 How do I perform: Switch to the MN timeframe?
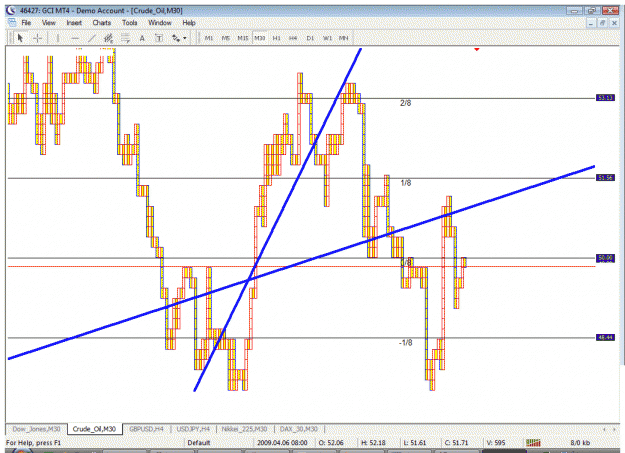(344, 38)
